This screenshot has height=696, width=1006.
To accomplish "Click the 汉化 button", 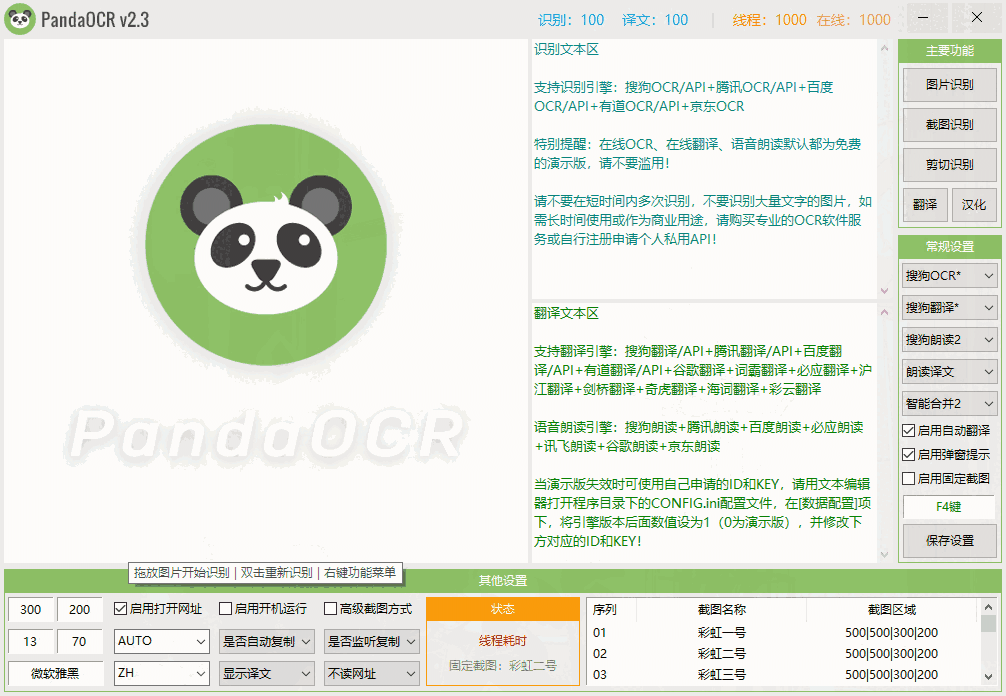I will 975,205.
